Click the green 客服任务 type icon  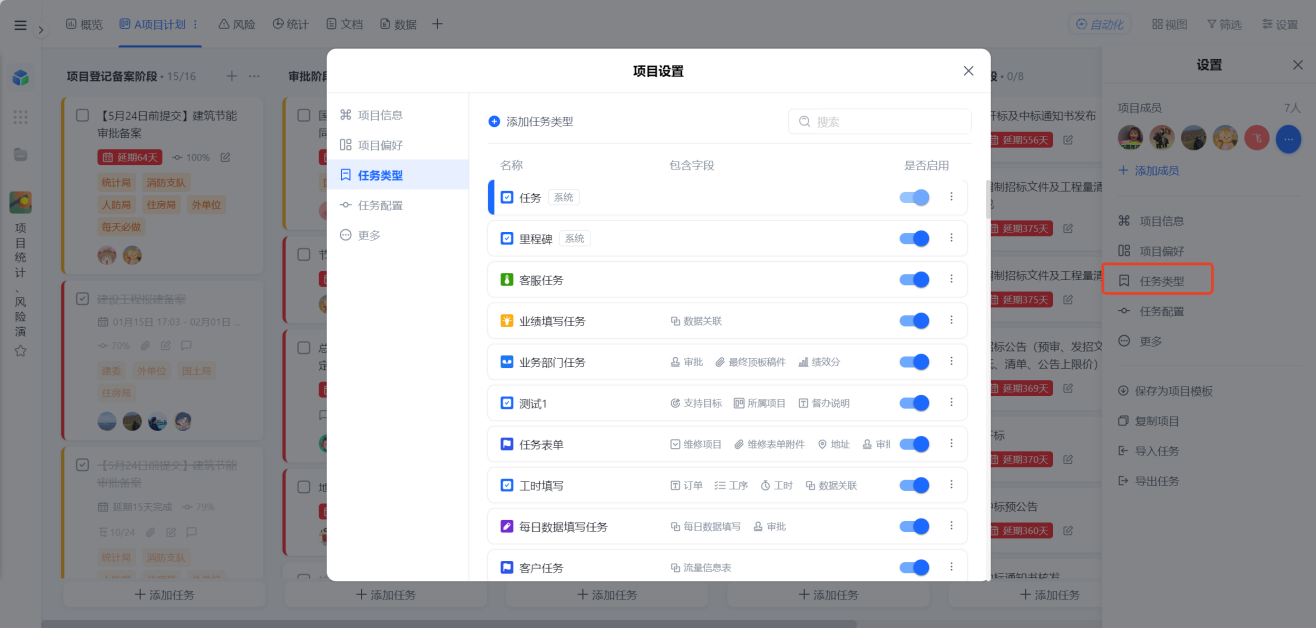tap(506, 280)
